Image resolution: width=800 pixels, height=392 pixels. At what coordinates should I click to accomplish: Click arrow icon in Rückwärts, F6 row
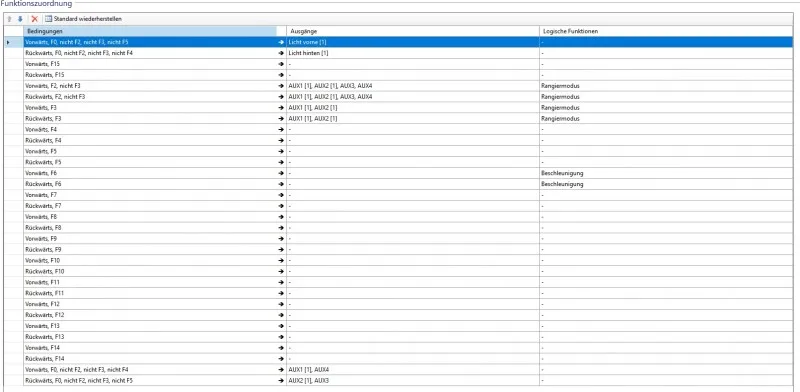tap(281, 184)
